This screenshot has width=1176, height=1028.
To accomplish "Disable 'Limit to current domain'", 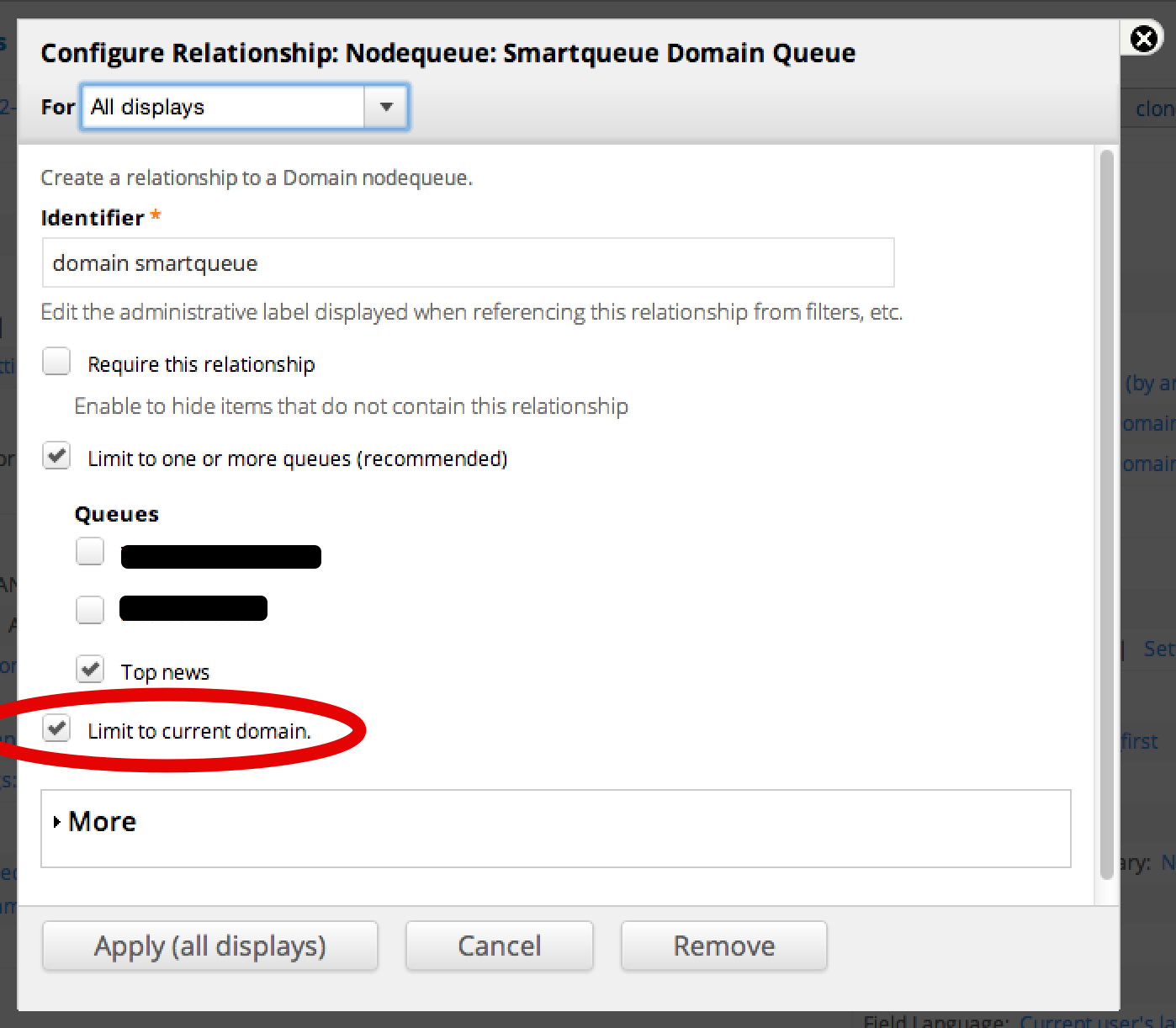I will [56, 729].
